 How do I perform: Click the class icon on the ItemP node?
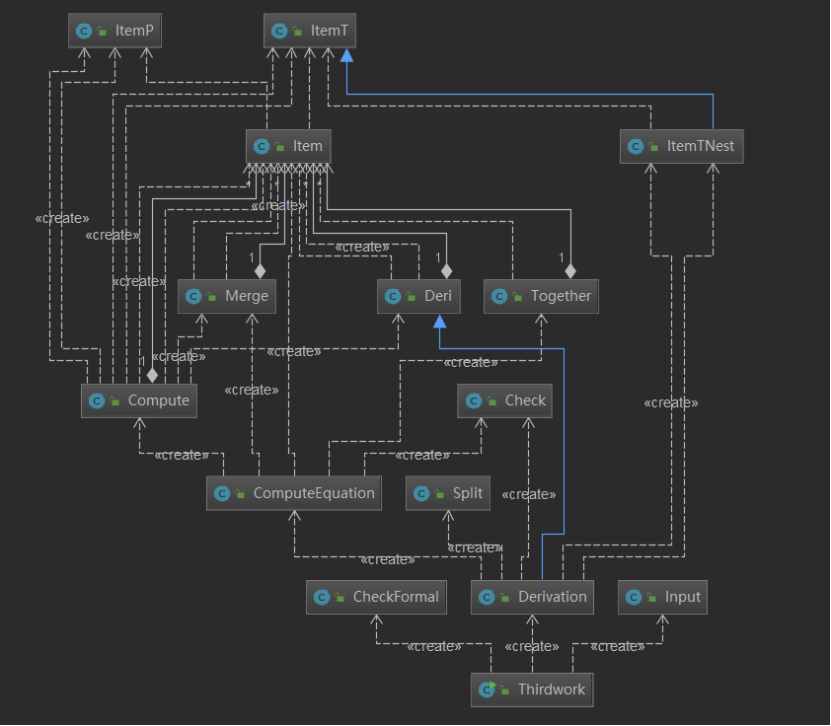pyautogui.click(x=84, y=31)
